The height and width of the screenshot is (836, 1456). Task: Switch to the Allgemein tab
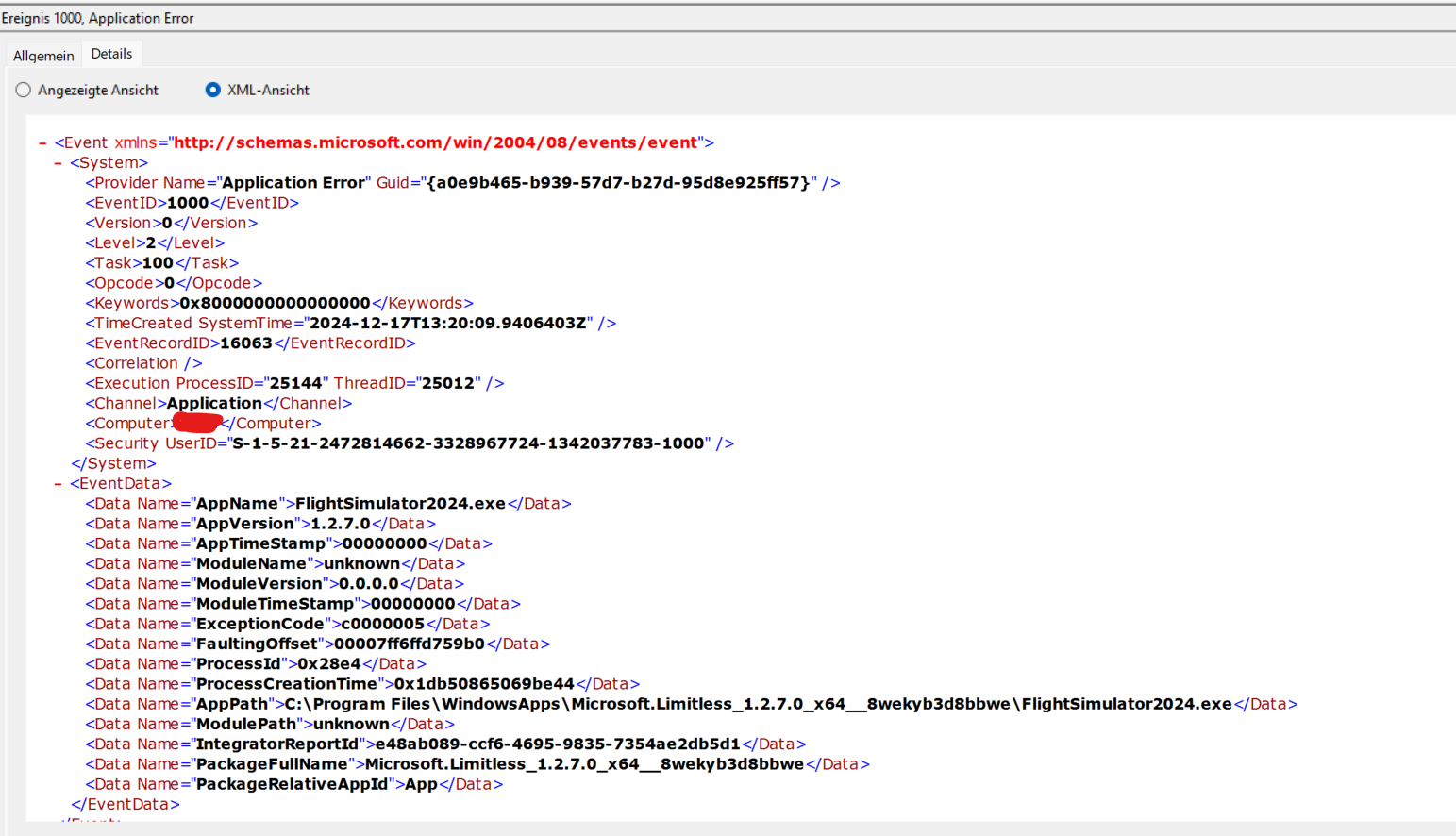[x=43, y=56]
